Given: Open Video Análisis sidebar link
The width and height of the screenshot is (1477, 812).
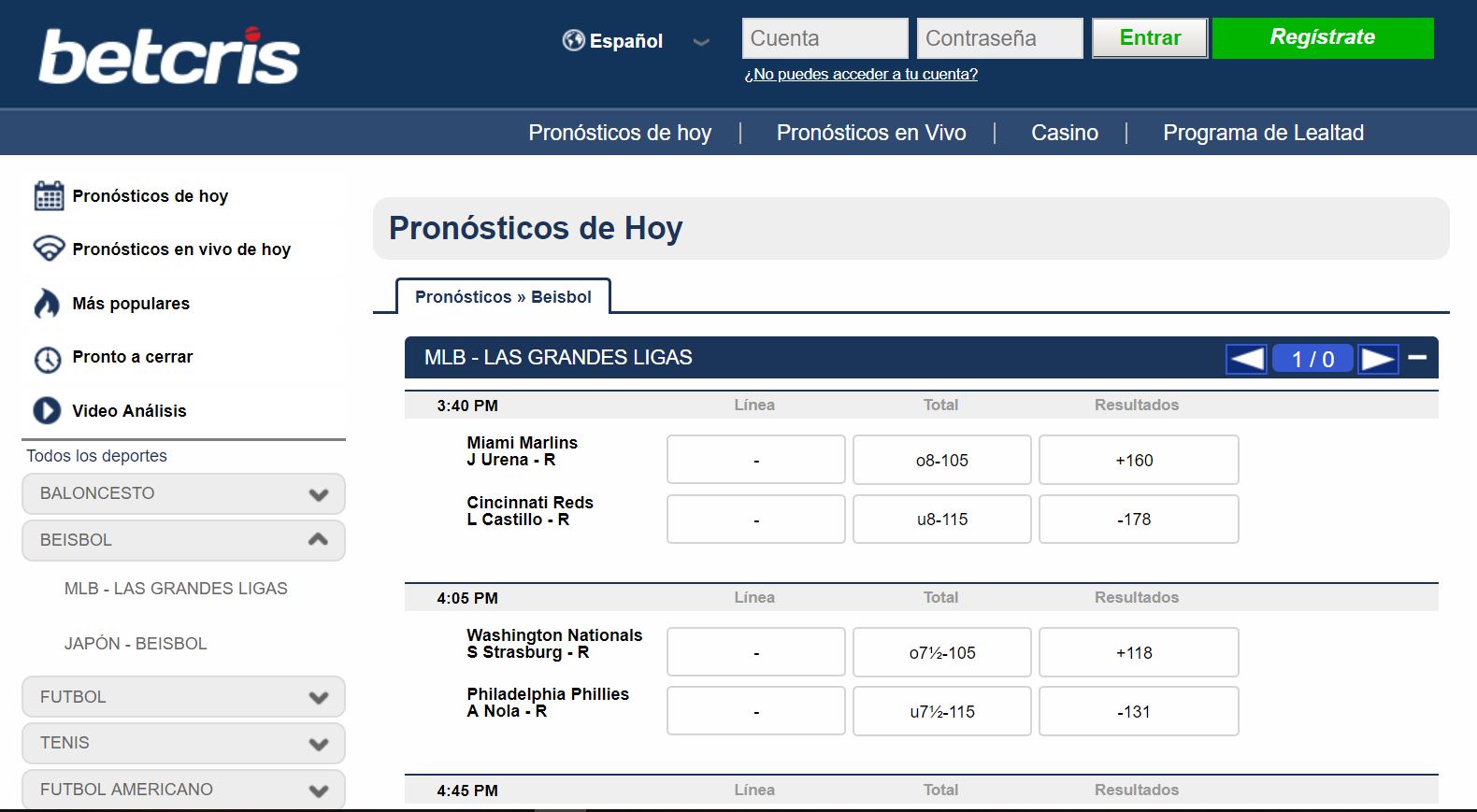Looking at the screenshot, I should tap(129, 411).
